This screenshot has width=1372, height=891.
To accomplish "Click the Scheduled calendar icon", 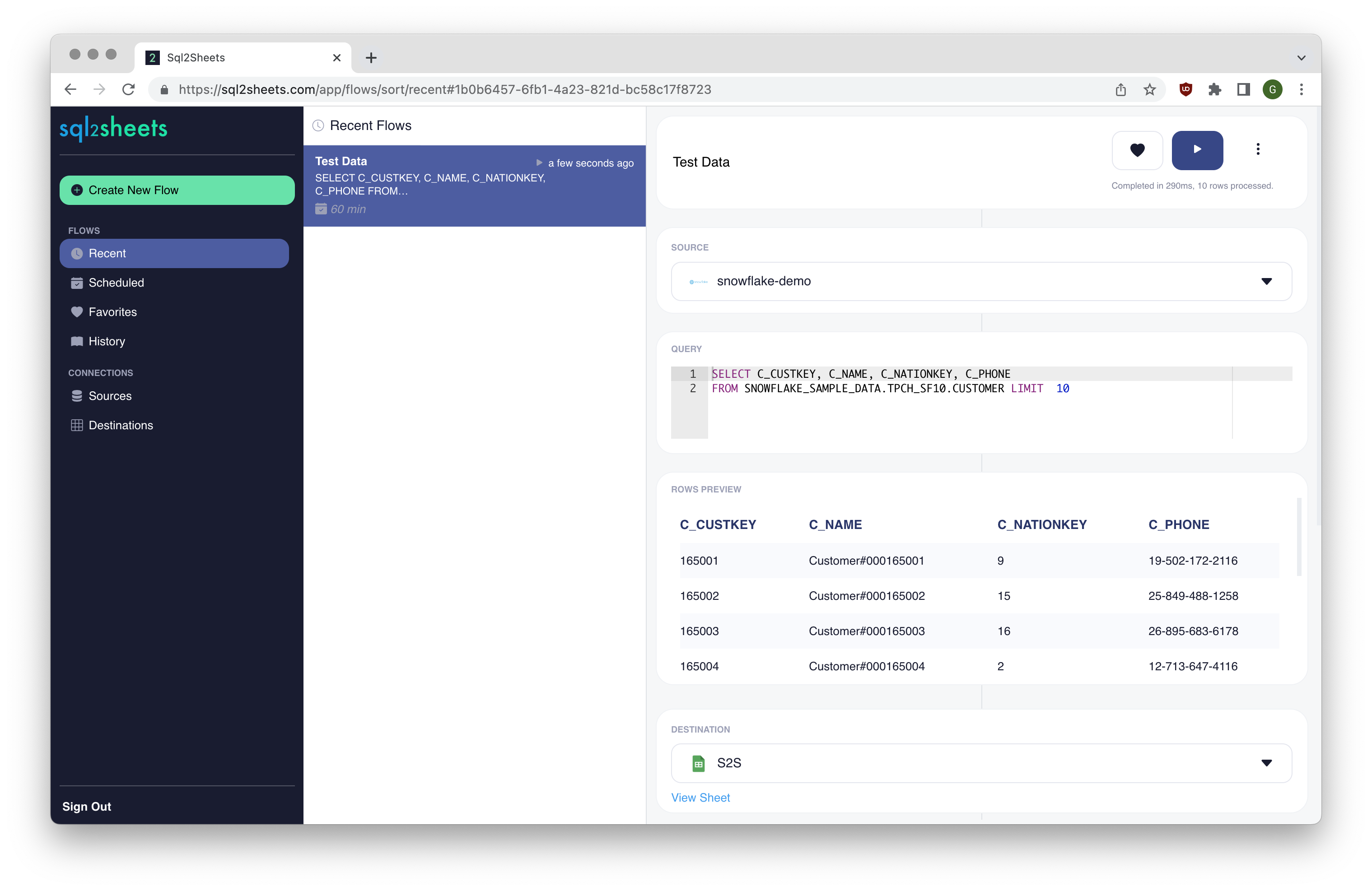I will (x=77, y=283).
